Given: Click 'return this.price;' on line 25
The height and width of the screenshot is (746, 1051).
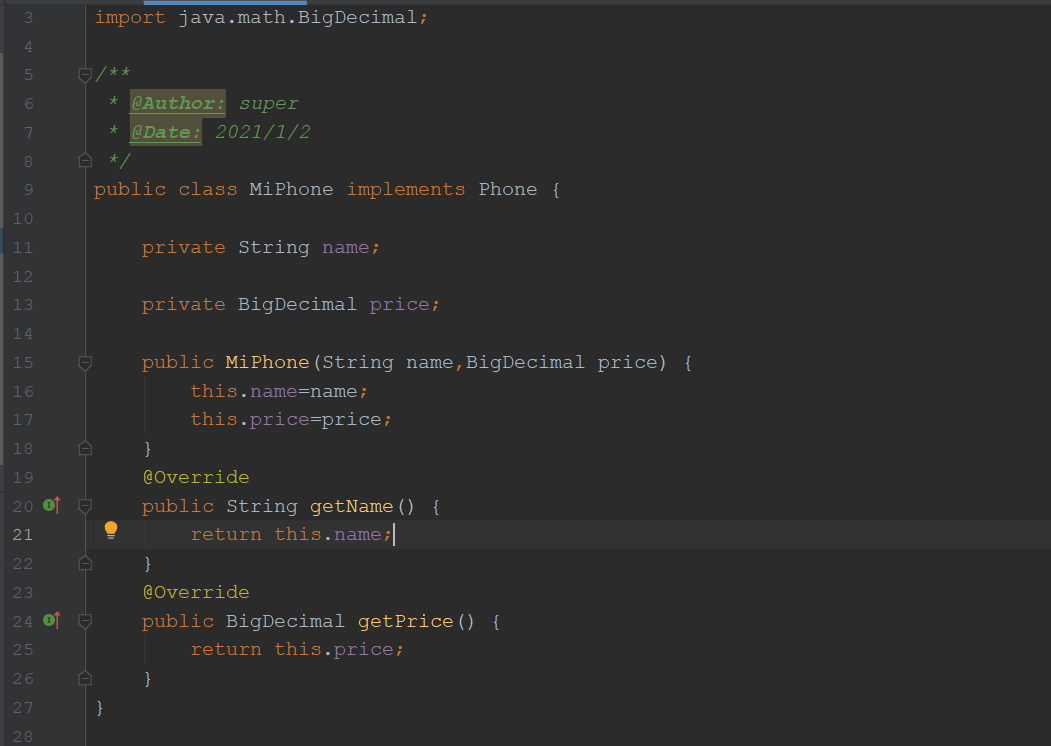Looking at the screenshot, I should 297,649.
